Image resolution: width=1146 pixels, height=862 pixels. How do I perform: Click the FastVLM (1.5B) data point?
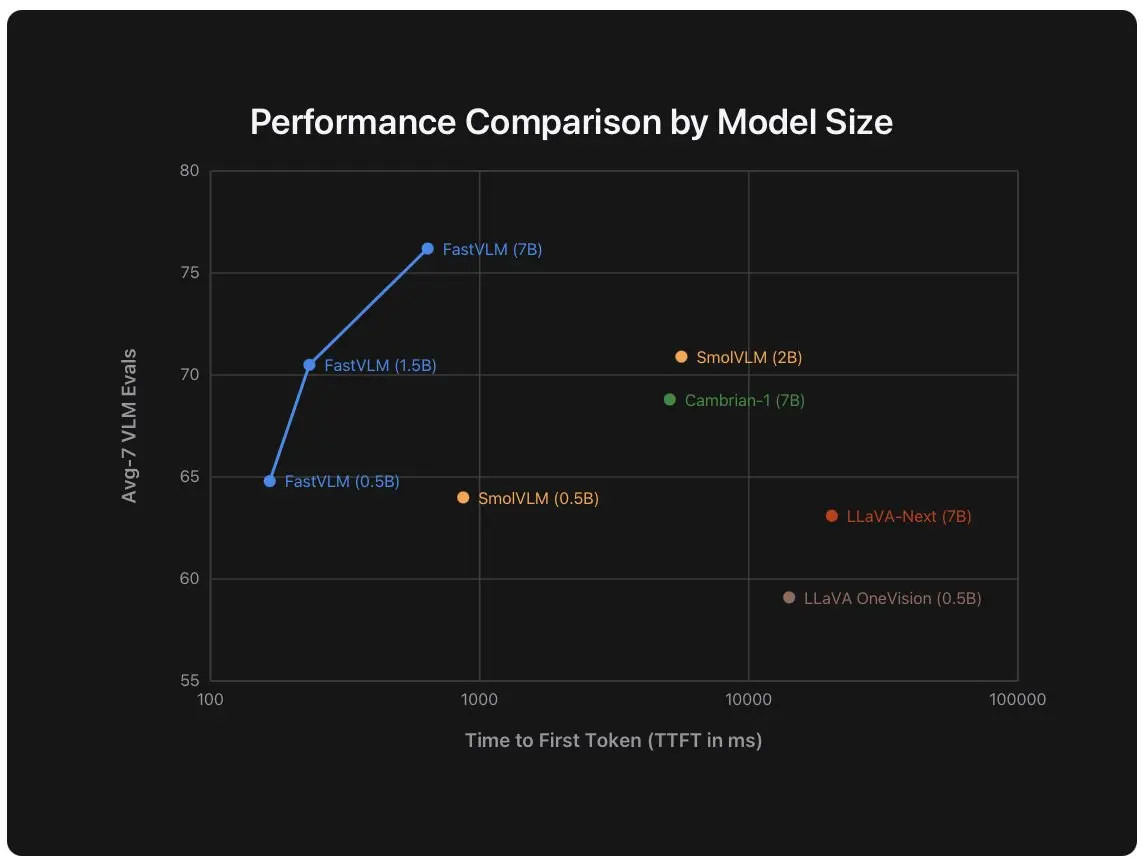309,365
